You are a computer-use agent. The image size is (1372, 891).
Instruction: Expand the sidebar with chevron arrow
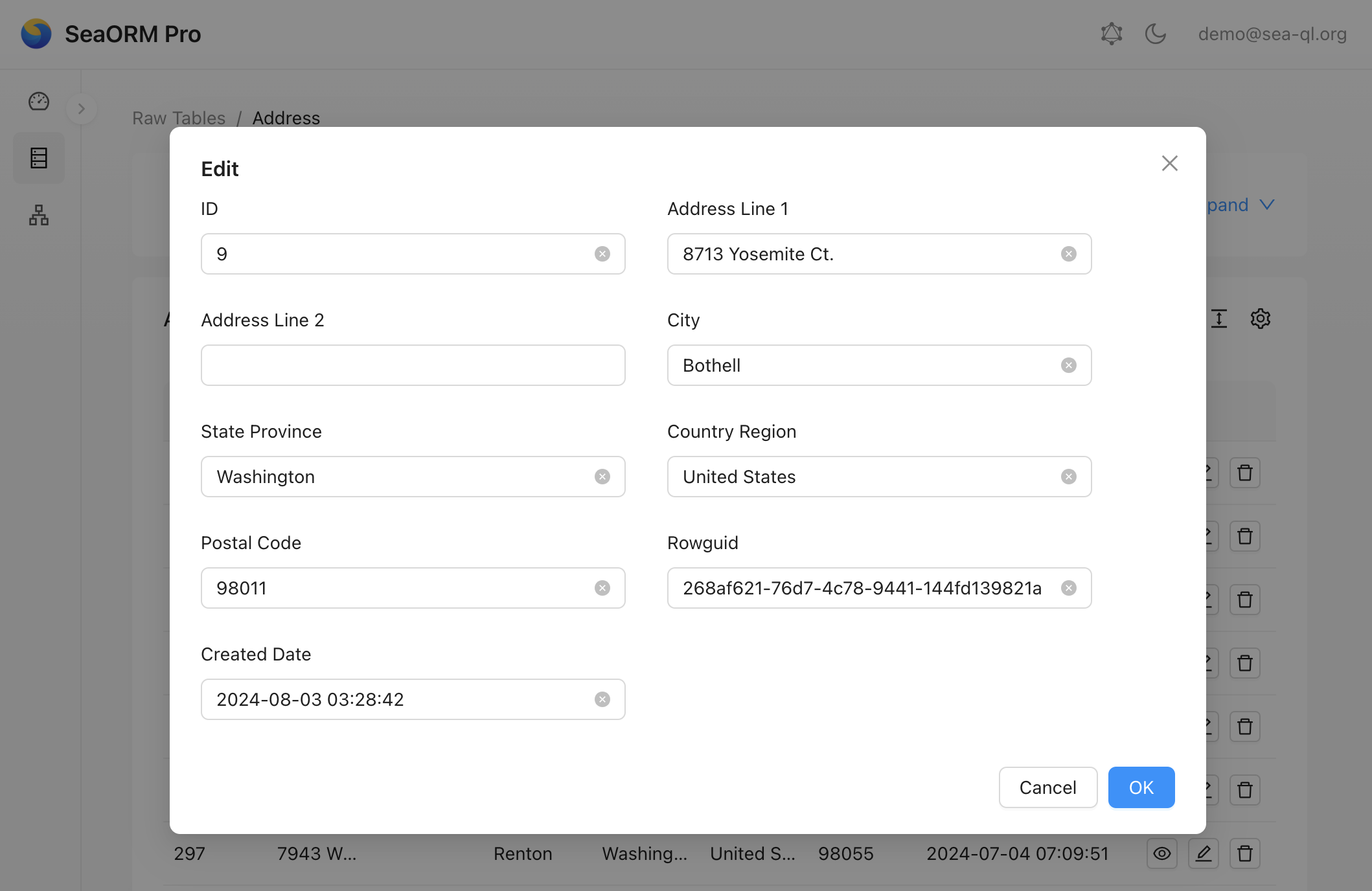tap(82, 109)
